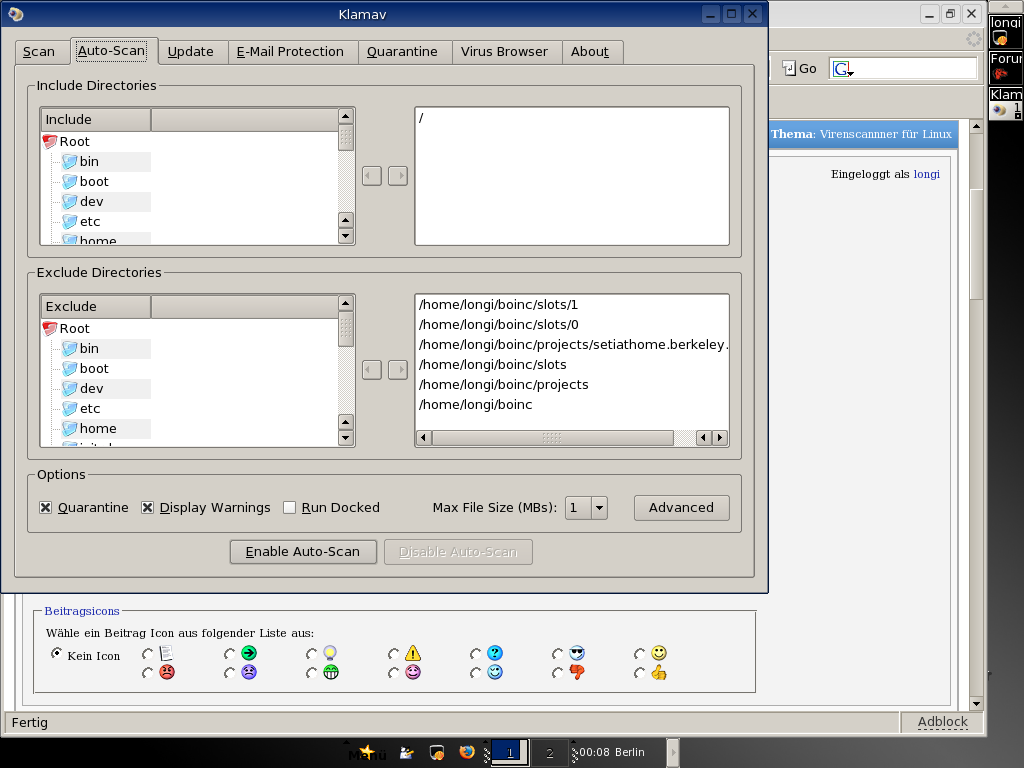Select /home/longi/boinc/slots/0 in exclude list

pos(498,325)
